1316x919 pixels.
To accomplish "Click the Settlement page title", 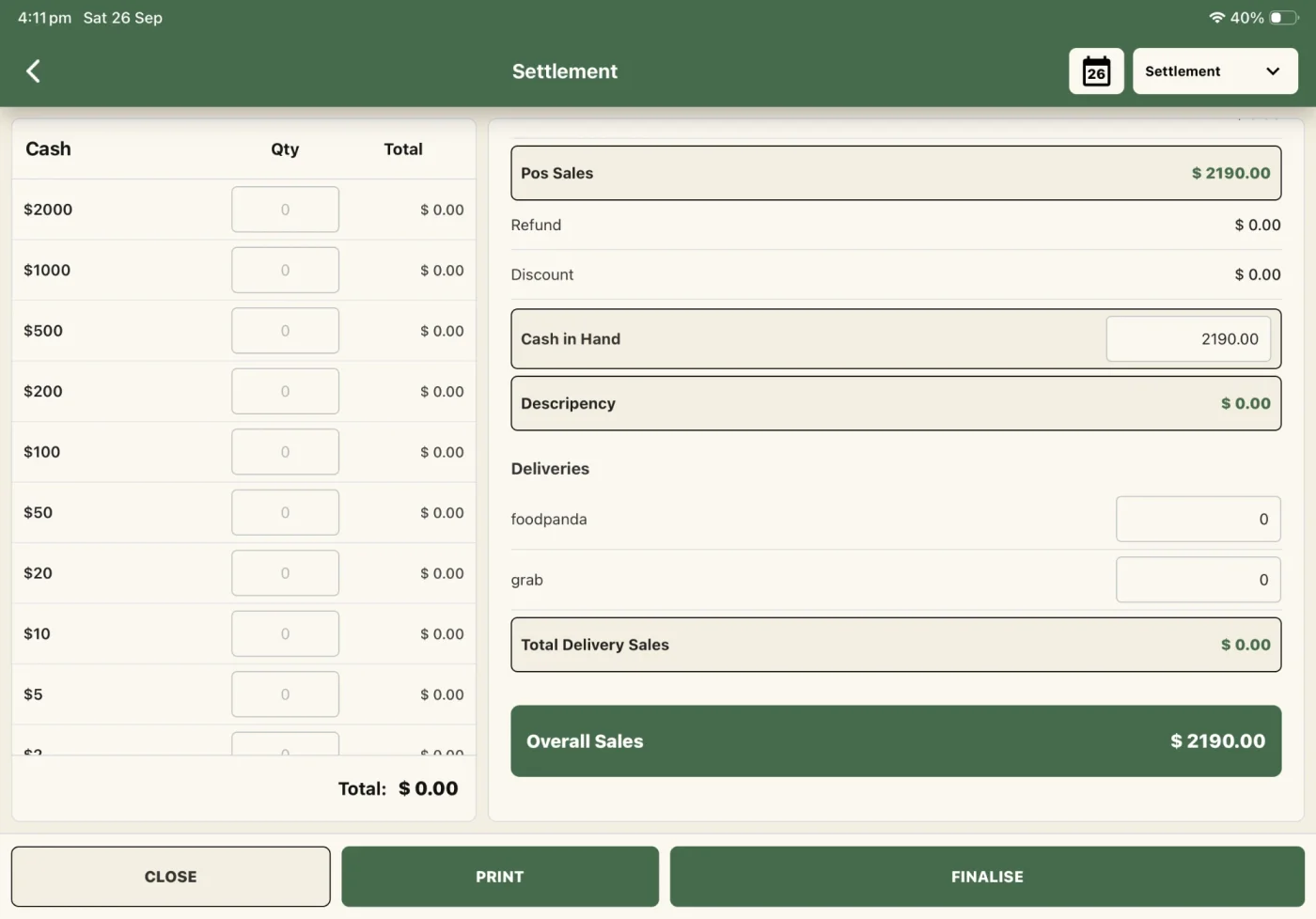I will [x=565, y=71].
